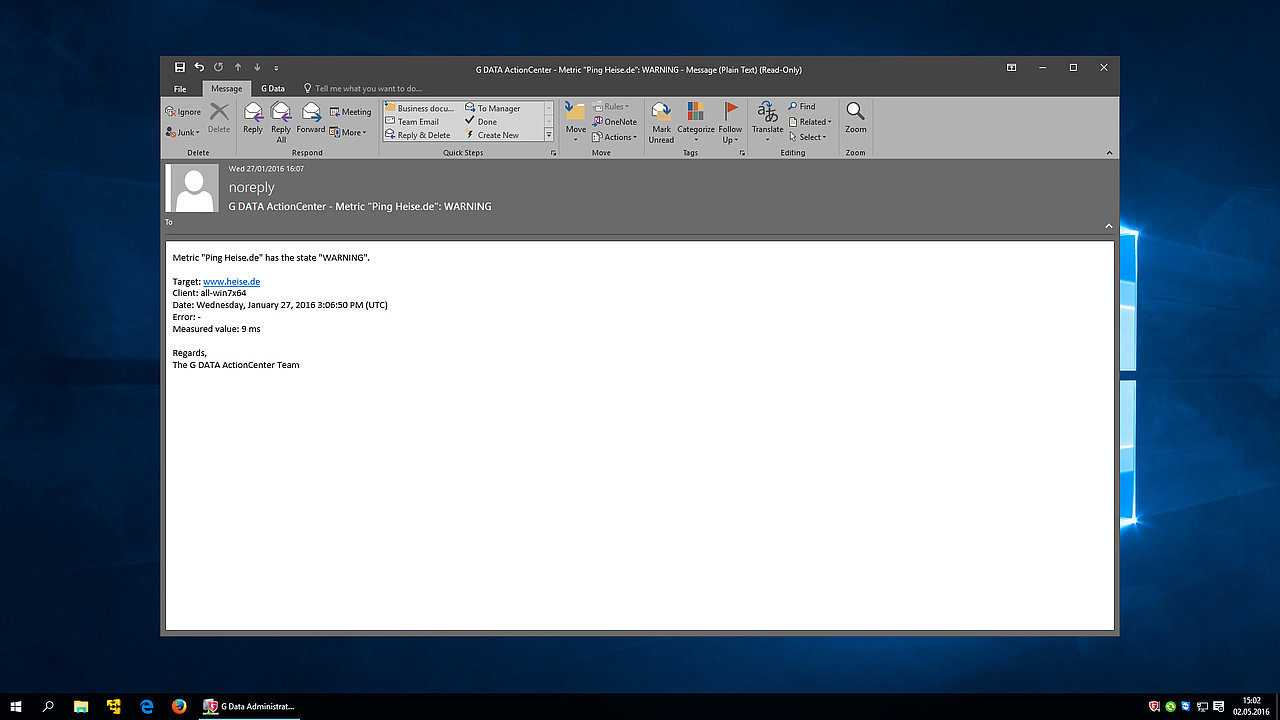
Task: Open the www.heise.de link
Action: (x=231, y=282)
